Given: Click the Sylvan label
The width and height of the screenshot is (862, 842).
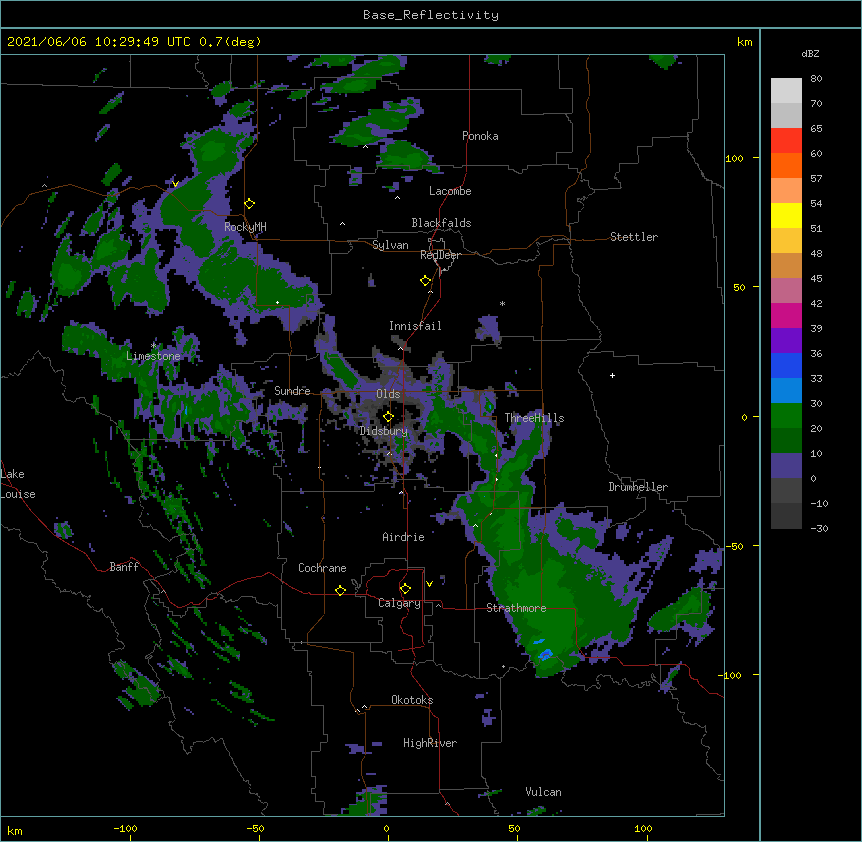Looking at the screenshot, I should (x=390, y=245).
